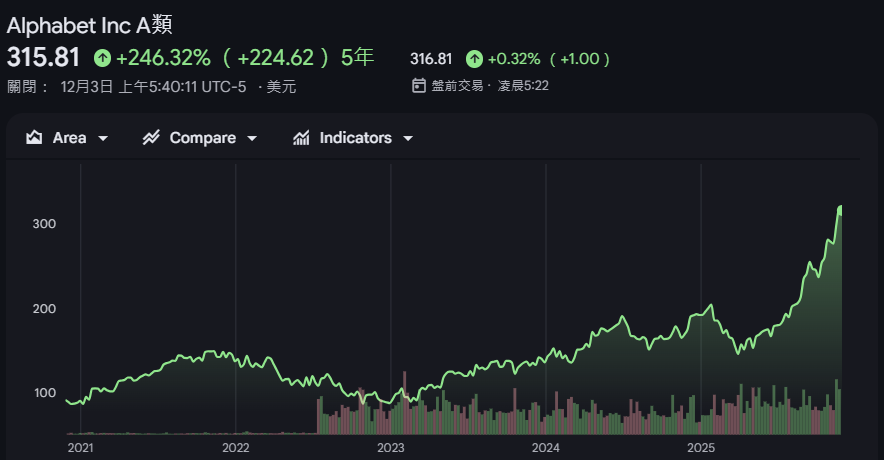
Task: Click the Area chart type icon
Action: (34, 138)
